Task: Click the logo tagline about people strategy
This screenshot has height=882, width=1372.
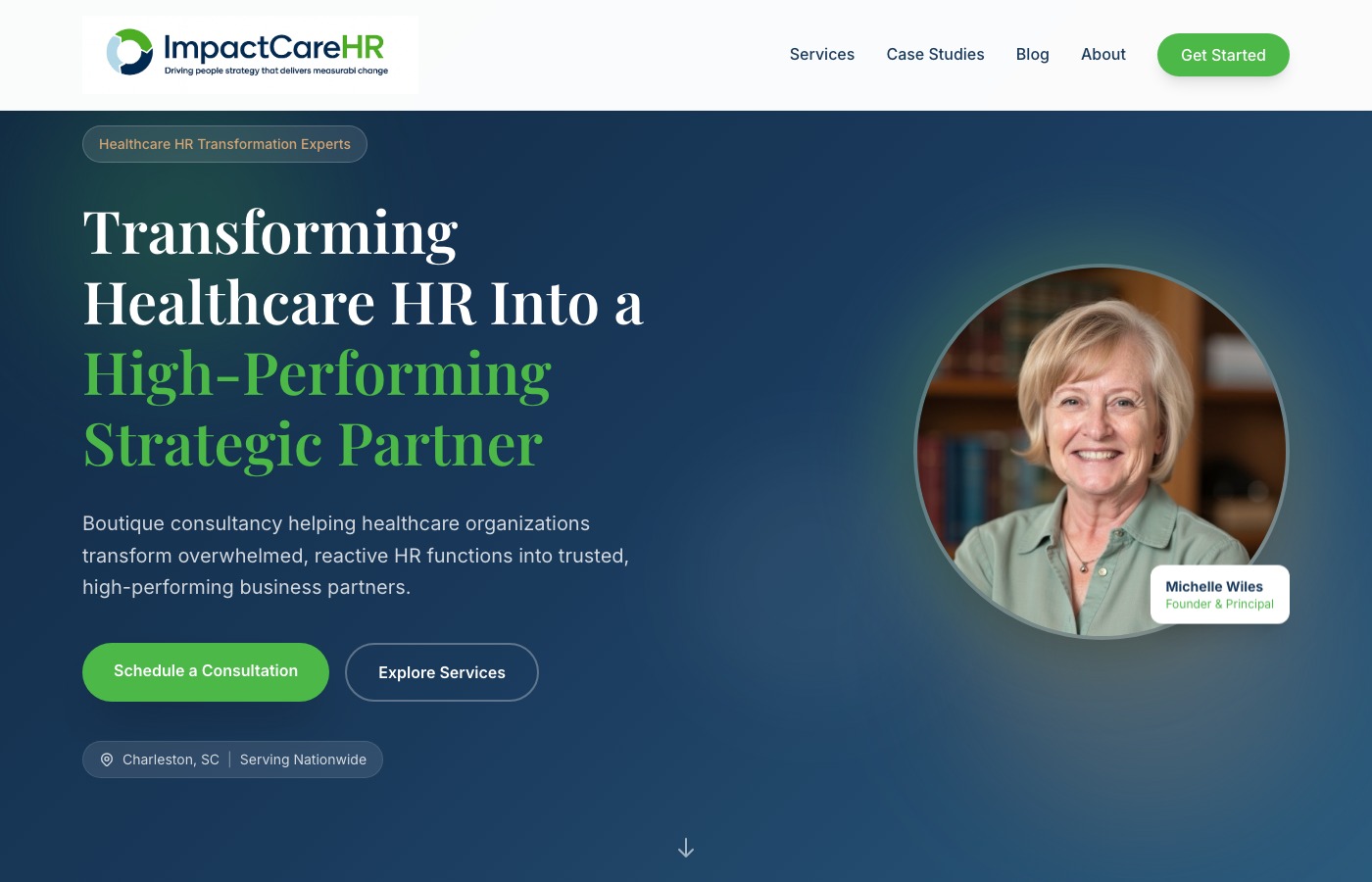Action: coord(276,71)
